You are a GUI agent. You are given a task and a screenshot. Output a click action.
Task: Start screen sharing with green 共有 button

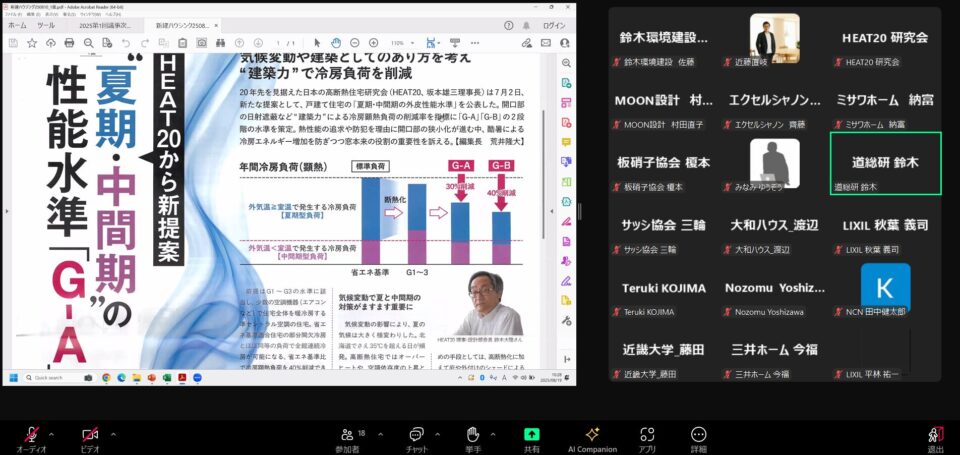pos(531,435)
